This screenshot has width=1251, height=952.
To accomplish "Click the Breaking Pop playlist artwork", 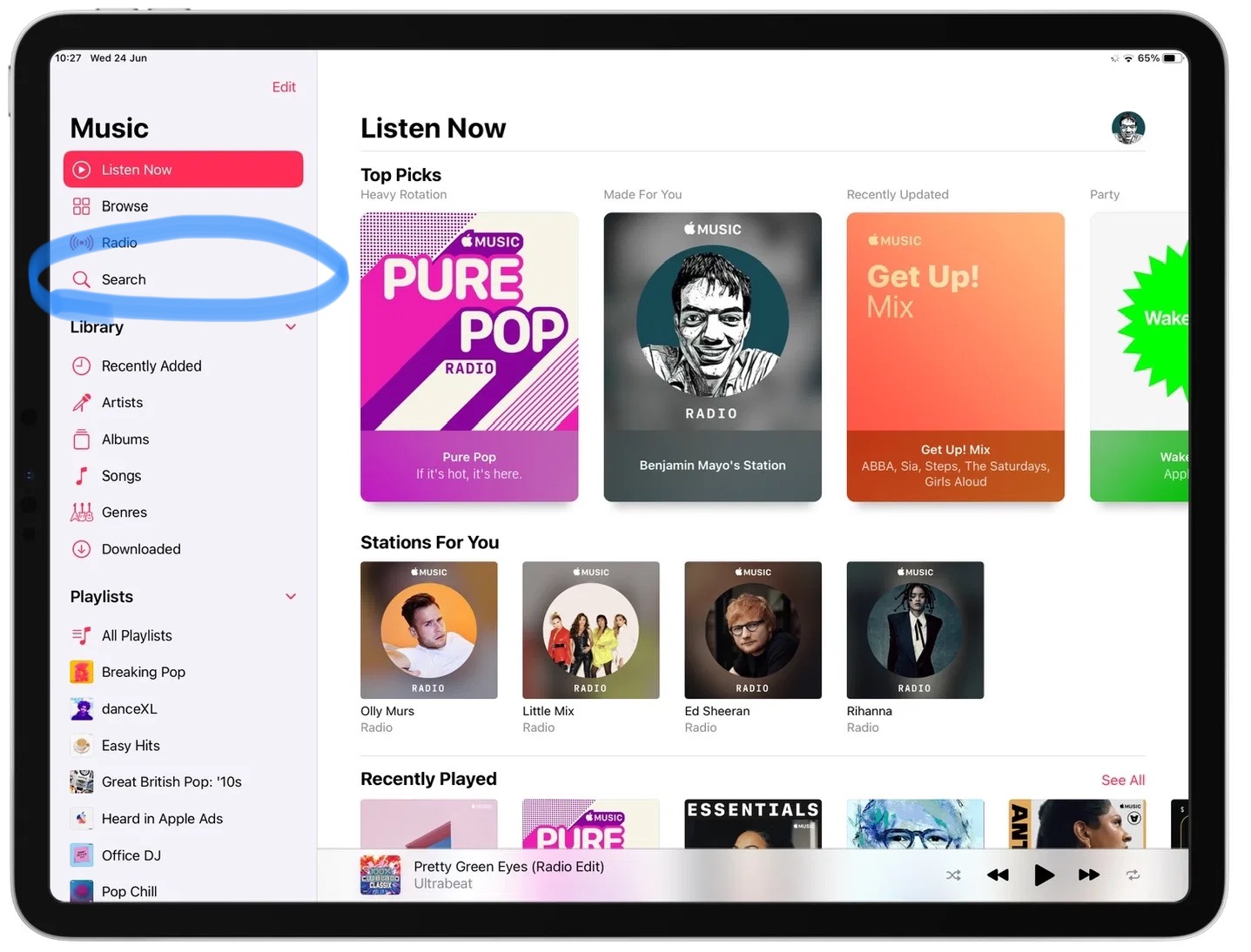I will click(81, 673).
